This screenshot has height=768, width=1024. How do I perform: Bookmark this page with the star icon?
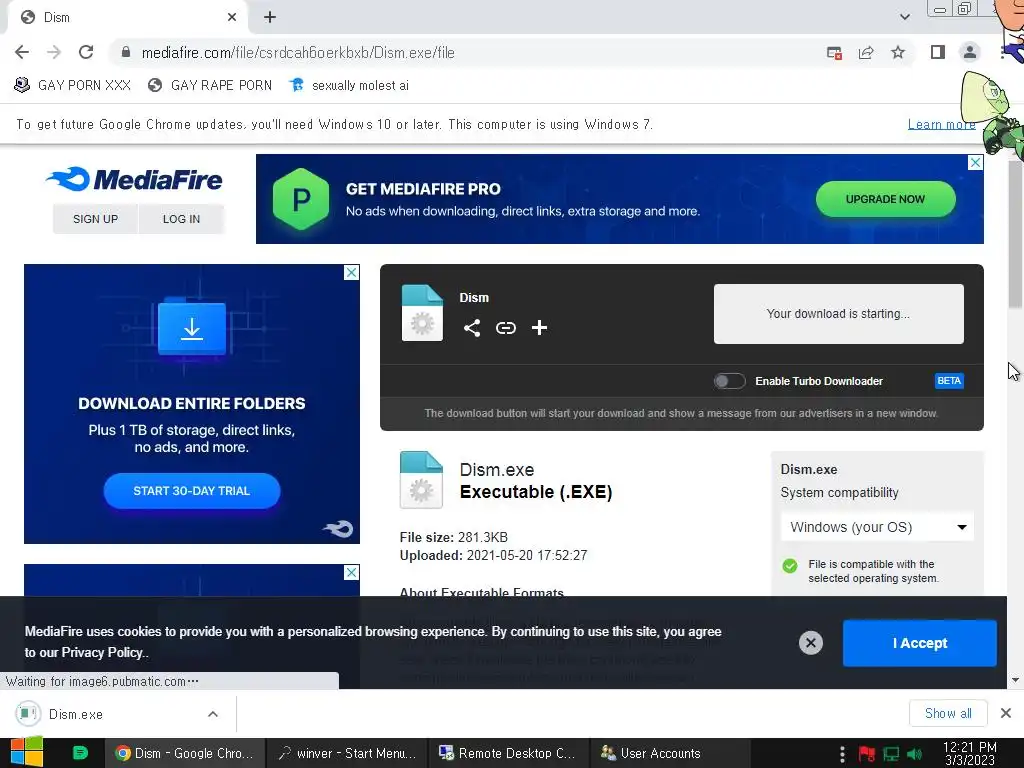[898, 52]
